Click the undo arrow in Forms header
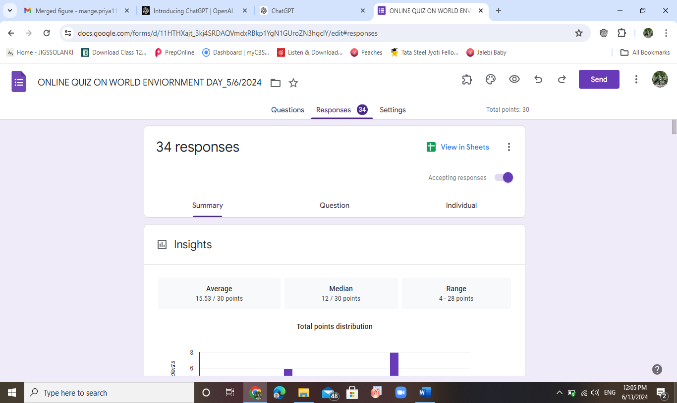The width and height of the screenshot is (677, 403). pyautogui.click(x=538, y=80)
